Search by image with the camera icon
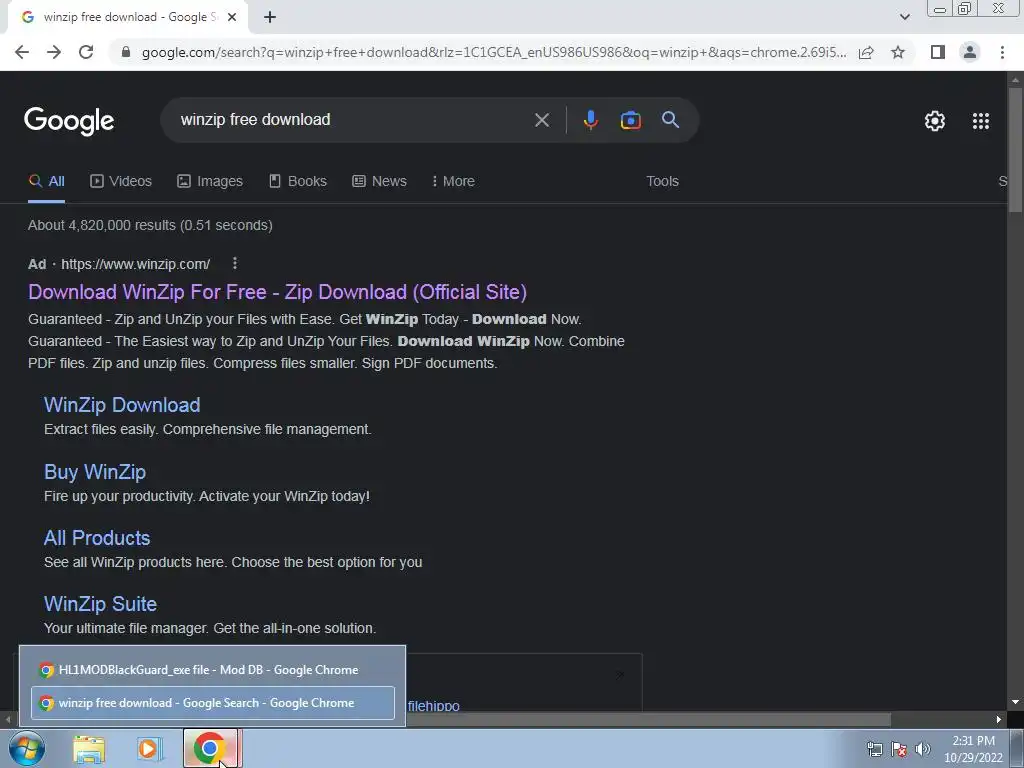This screenshot has width=1024, height=768. [x=630, y=120]
